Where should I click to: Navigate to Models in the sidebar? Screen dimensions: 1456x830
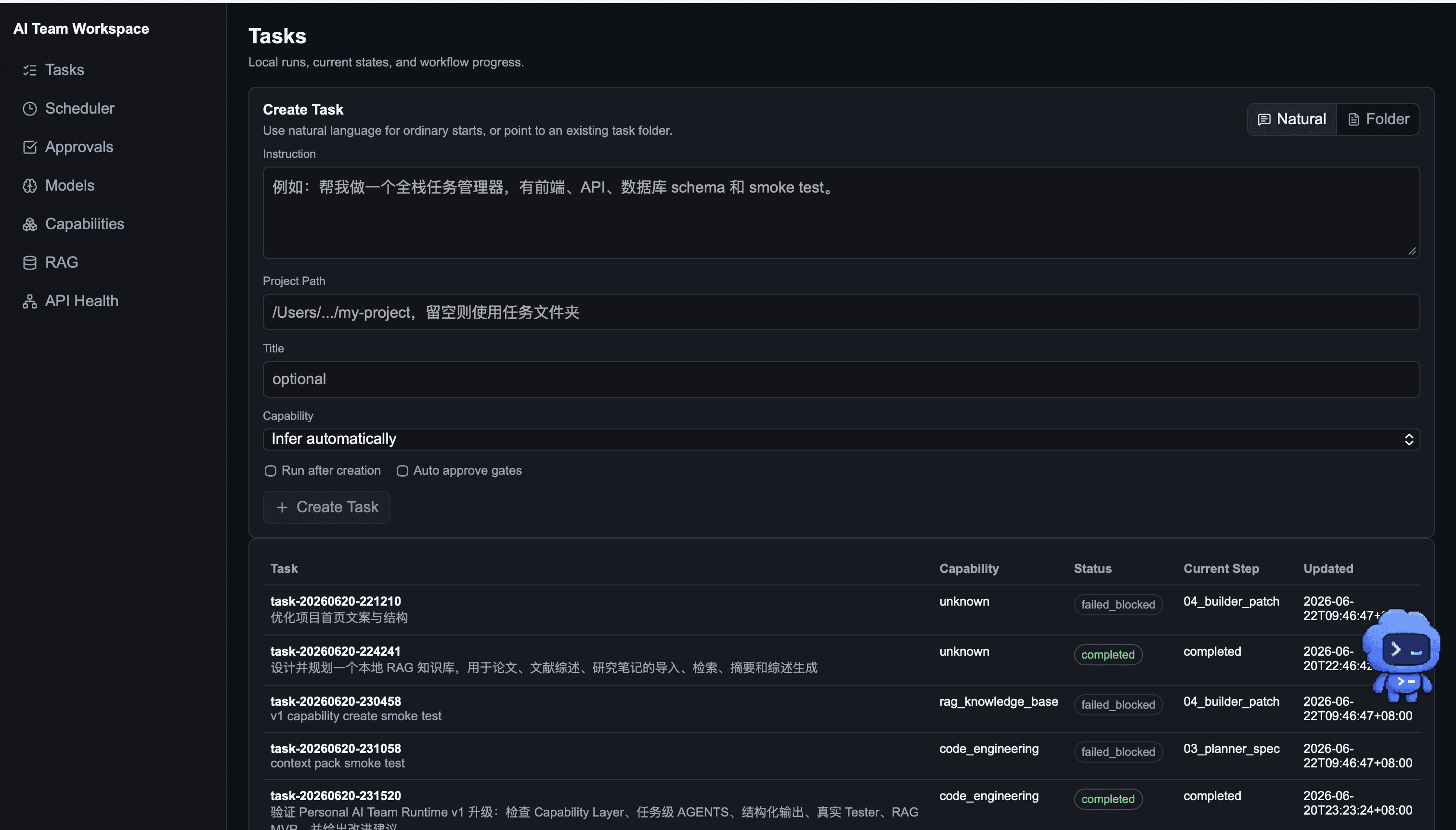click(x=69, y=186)
